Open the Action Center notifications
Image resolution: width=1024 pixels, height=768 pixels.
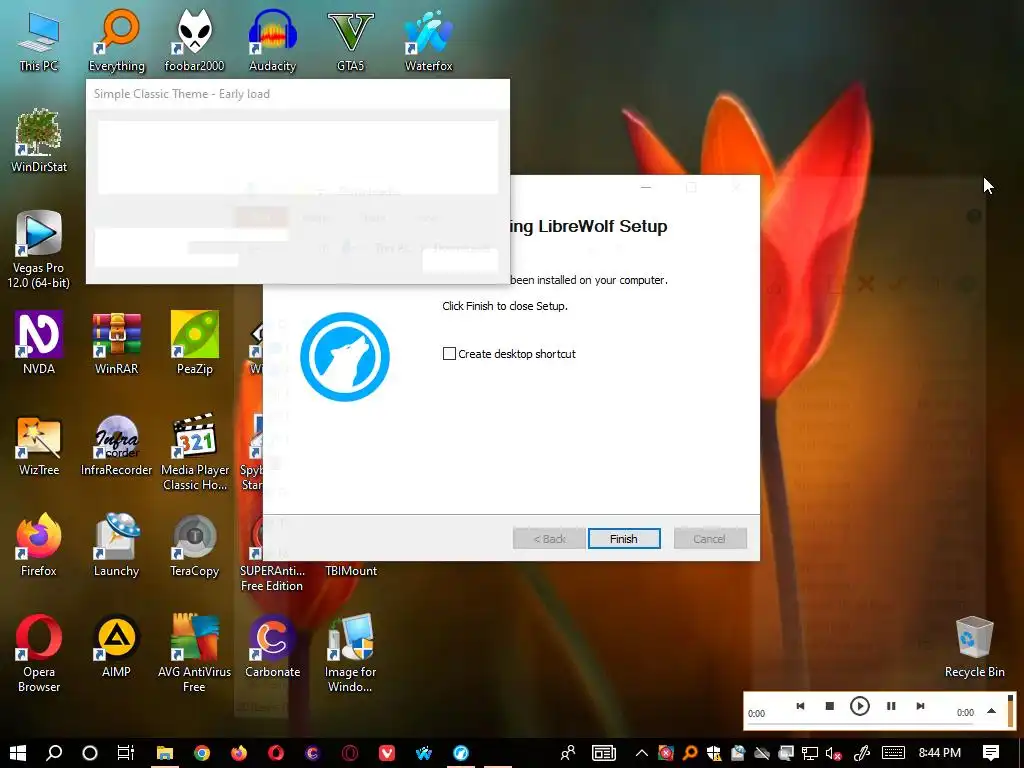click(991, 753)
